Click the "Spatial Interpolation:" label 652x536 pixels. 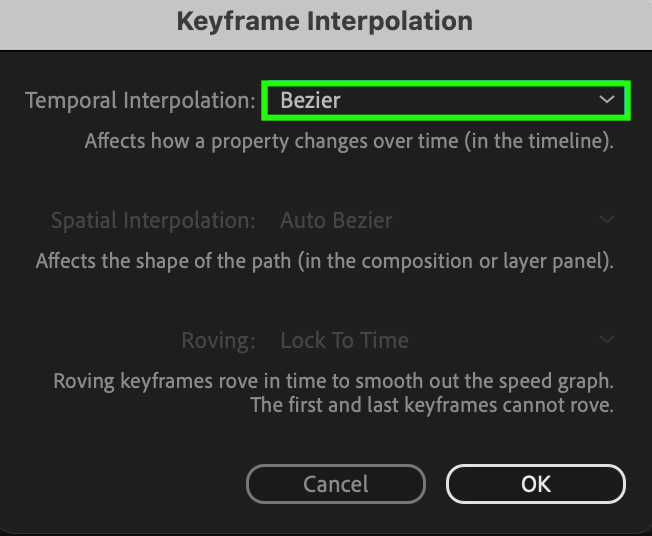tap(153, 220)
